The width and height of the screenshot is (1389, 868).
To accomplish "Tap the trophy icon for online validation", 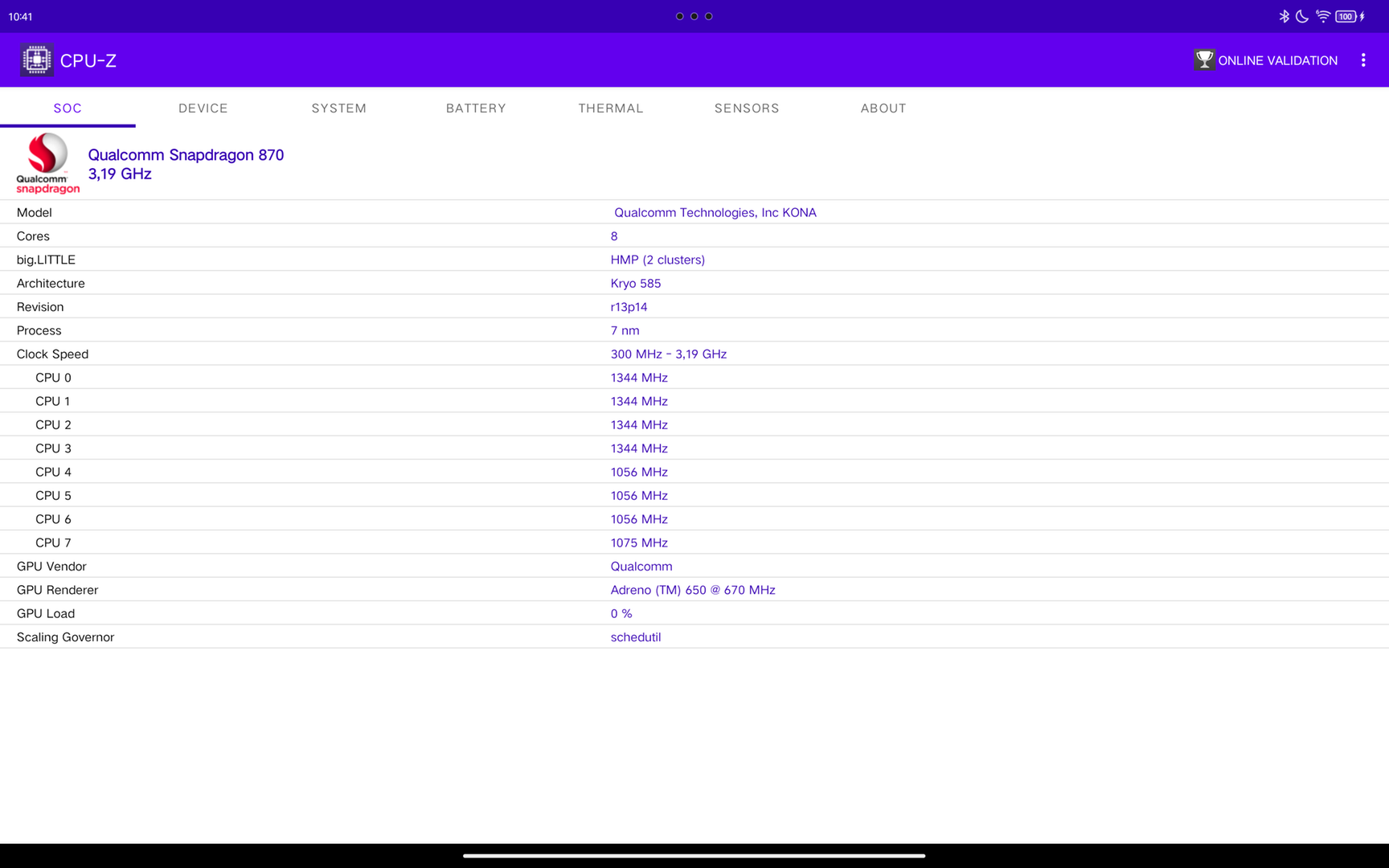I will point(1204,60).
